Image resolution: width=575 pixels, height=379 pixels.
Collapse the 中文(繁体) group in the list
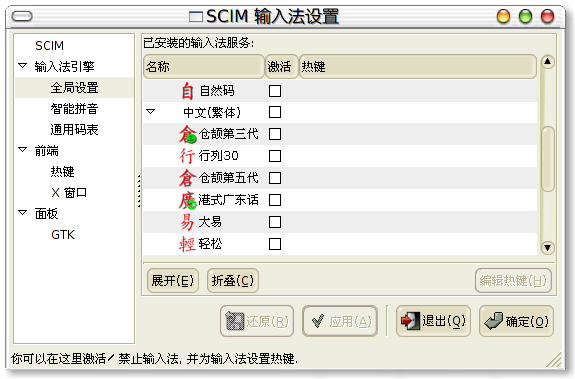tap(151, 111)
